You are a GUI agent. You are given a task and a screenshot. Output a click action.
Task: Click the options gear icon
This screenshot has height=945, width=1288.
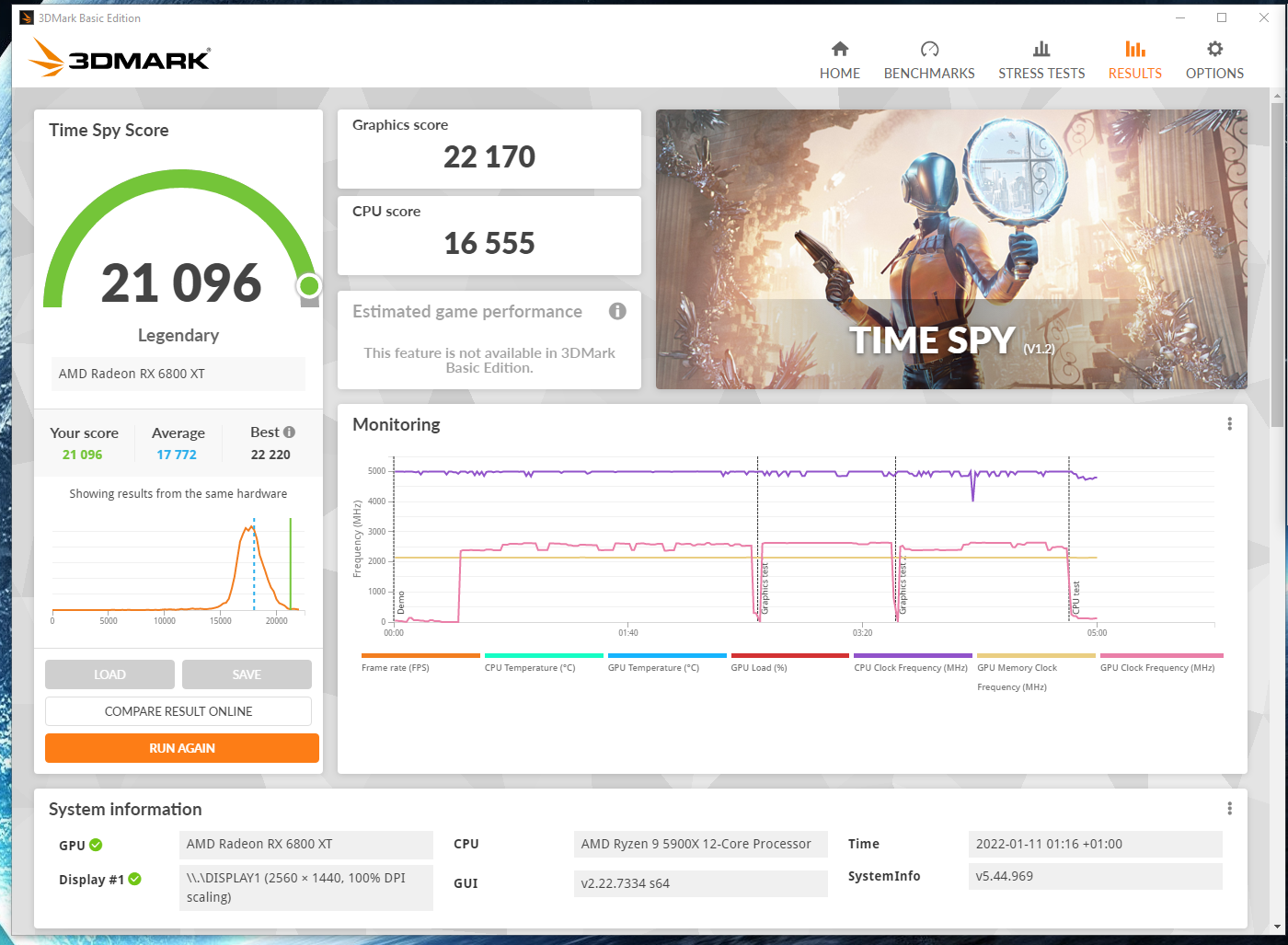pos(1215,49)
